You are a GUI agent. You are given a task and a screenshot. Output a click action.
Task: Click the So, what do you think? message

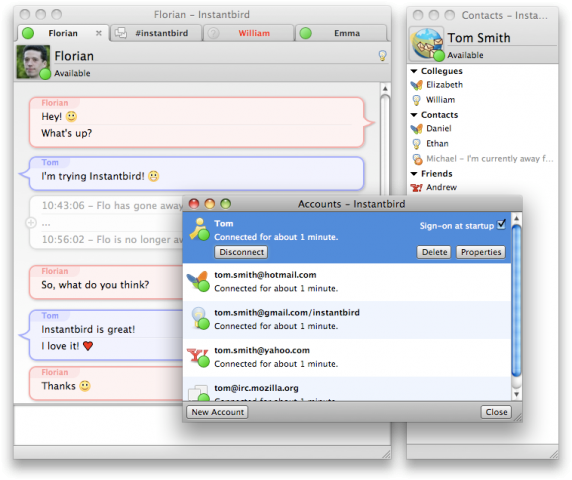(x=95, y=284)
